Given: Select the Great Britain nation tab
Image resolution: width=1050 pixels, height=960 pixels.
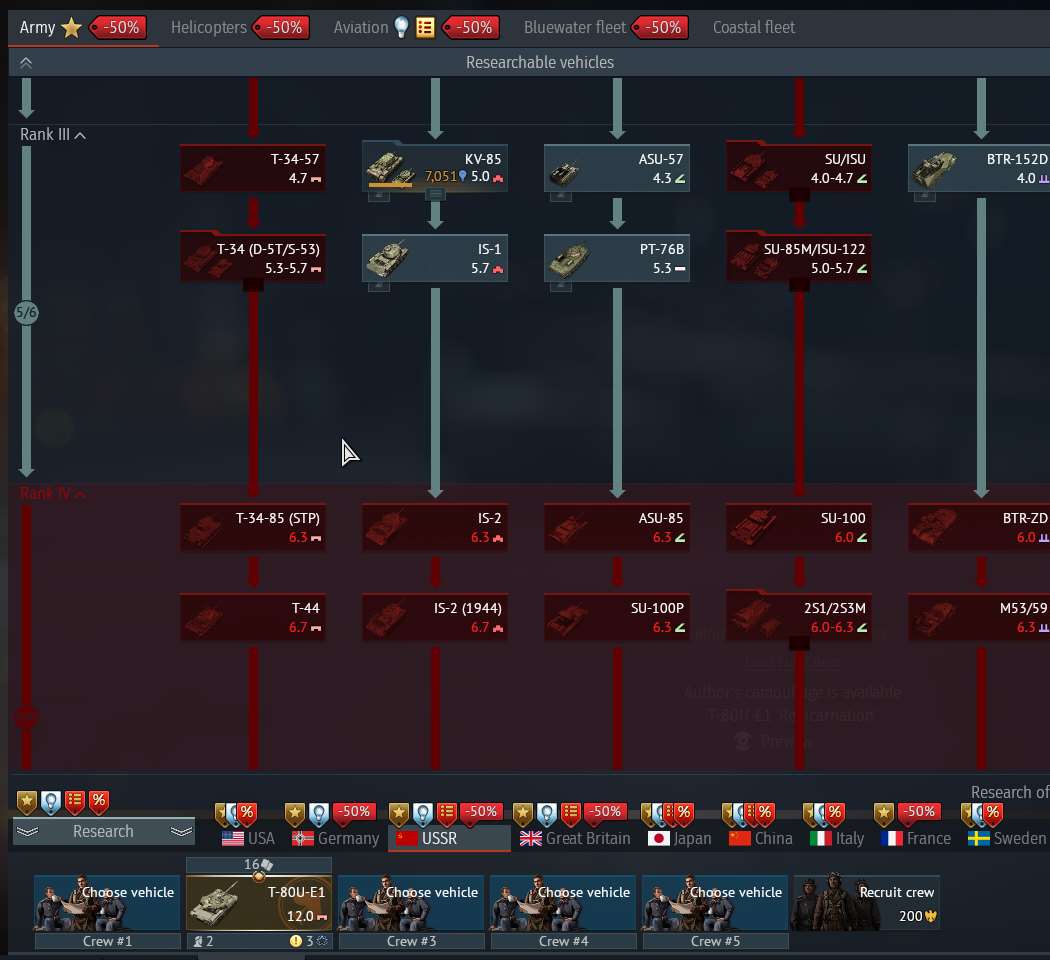Looking at the screenshot, I should (575, 838).
